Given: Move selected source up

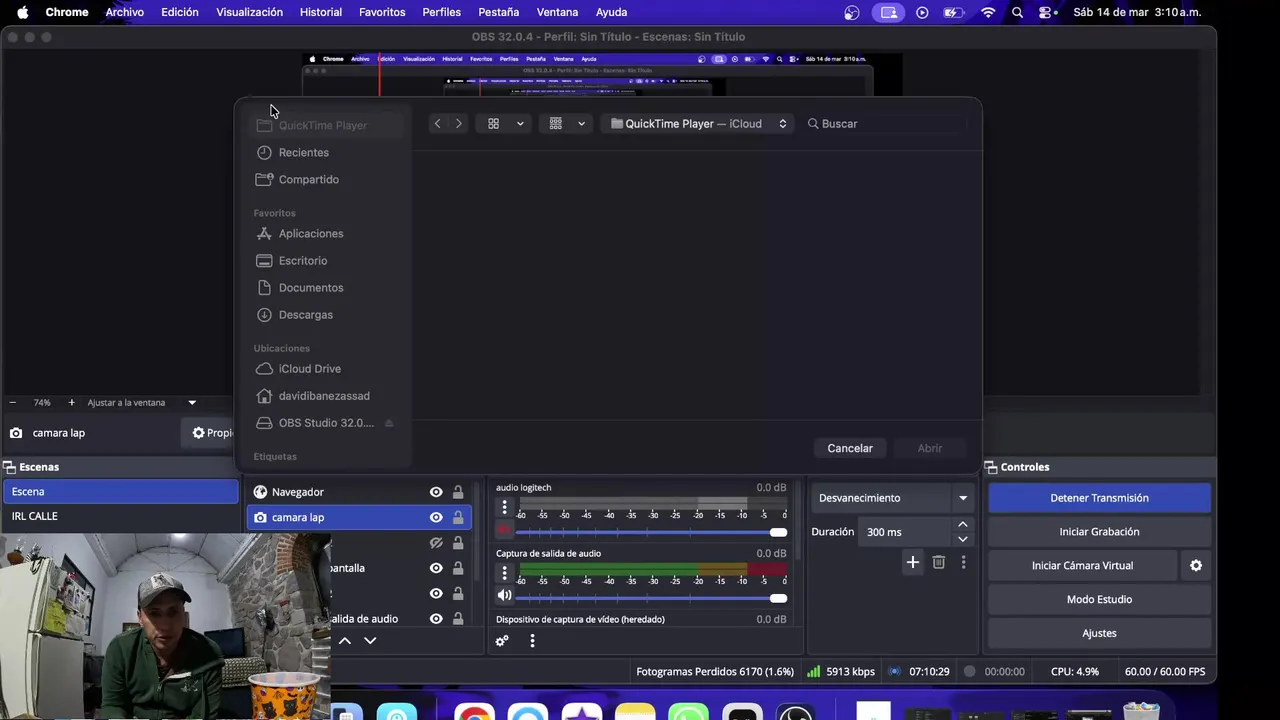Looking at the screenshot, I should point(345,641).
